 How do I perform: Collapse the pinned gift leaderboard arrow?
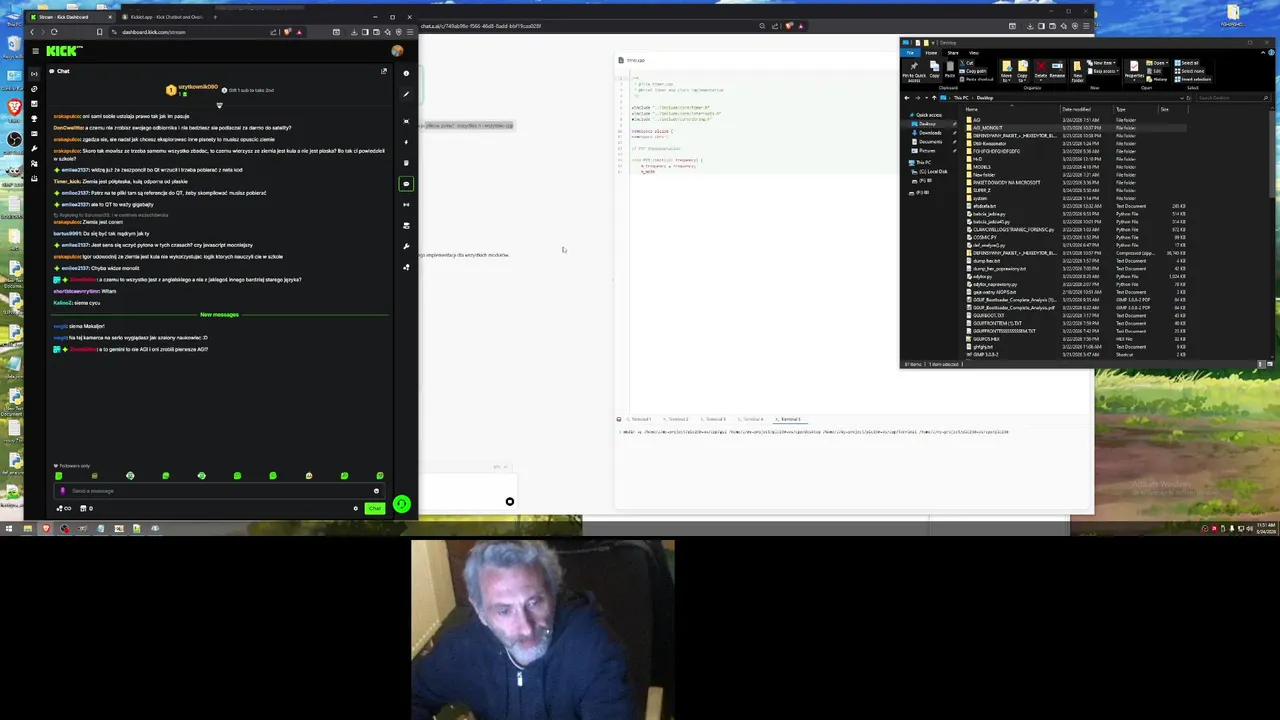coord(219,105)
